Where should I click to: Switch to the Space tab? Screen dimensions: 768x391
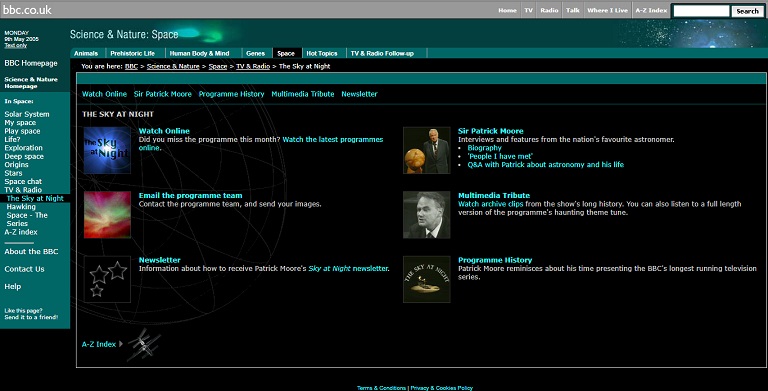(x=286, y=53)
